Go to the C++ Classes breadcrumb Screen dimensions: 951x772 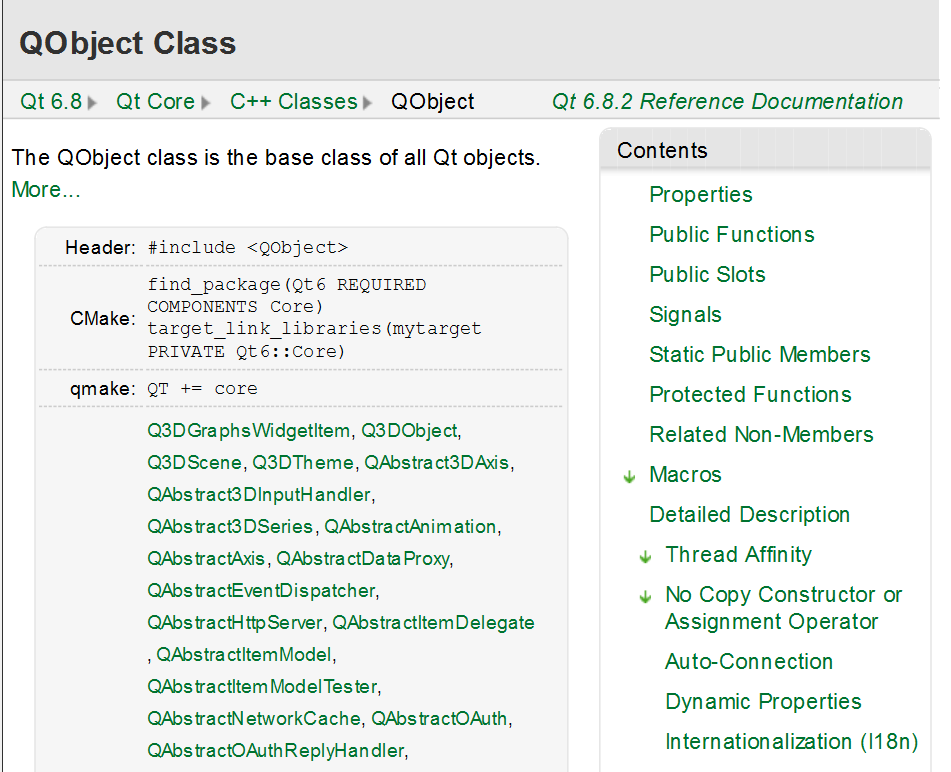294,101
